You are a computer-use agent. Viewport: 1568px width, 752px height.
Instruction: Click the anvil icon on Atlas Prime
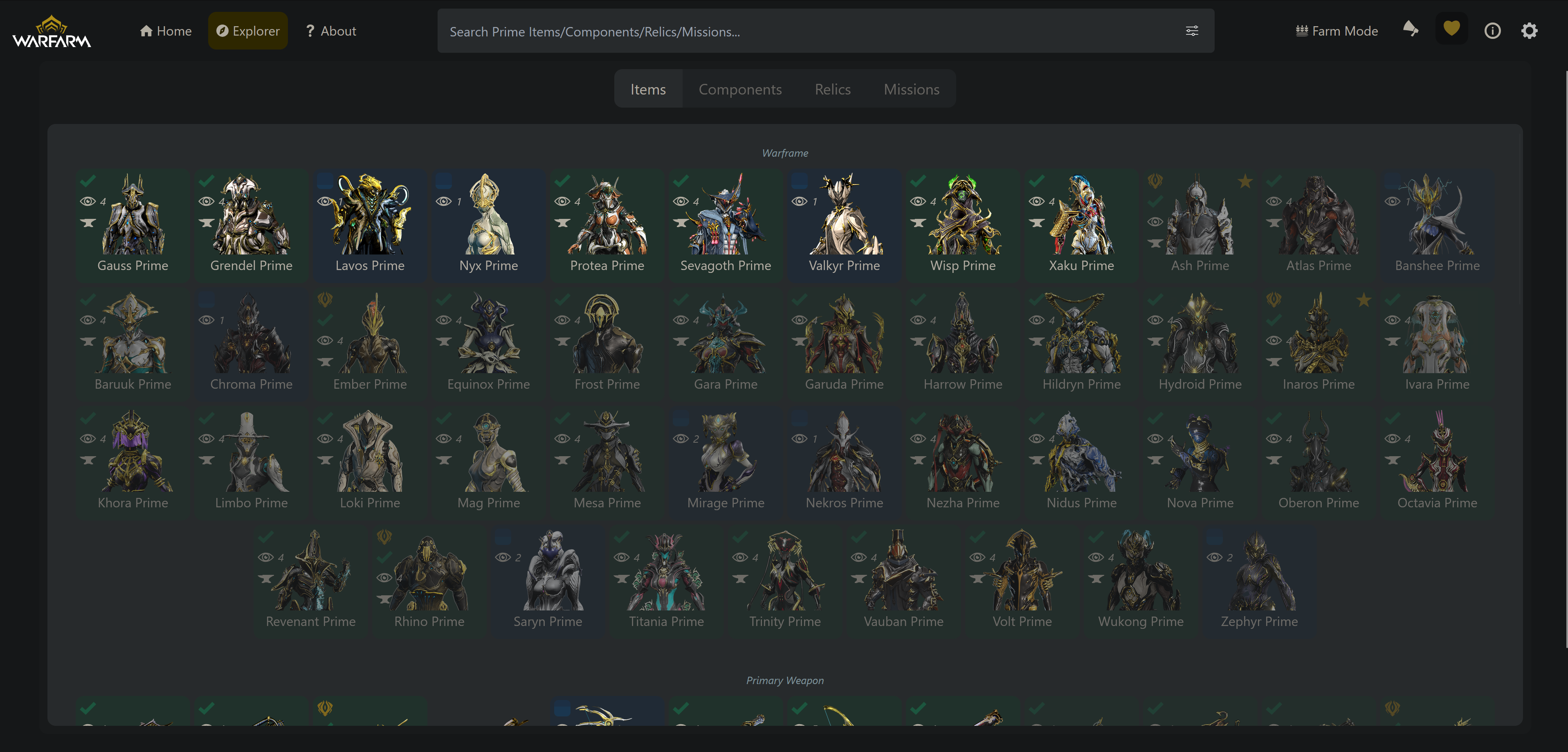[1274, 223]
